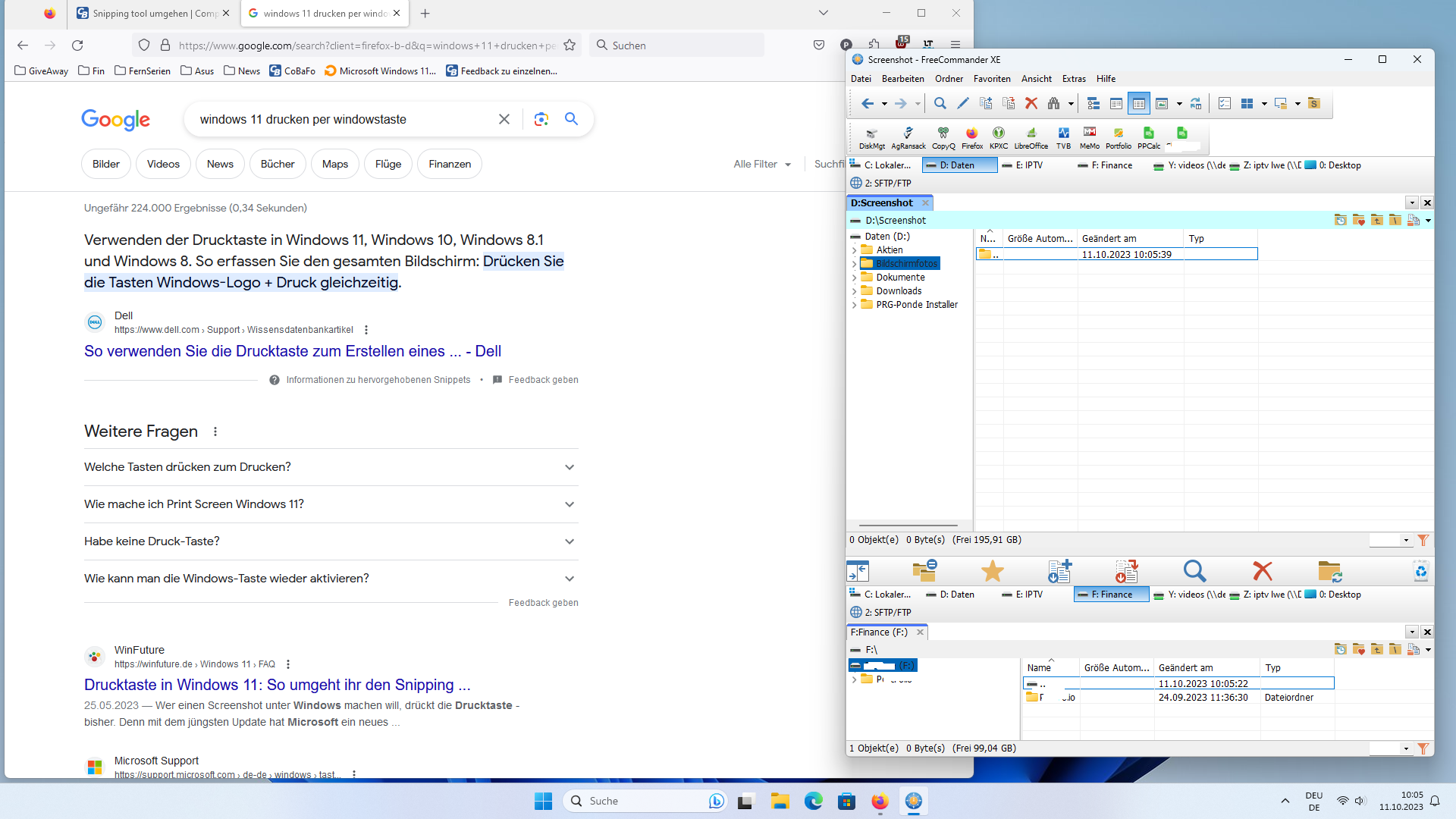The image size is (1456, 819).
Task: Click the red Delete X toolbar icon
Action: pos(1031,104)
